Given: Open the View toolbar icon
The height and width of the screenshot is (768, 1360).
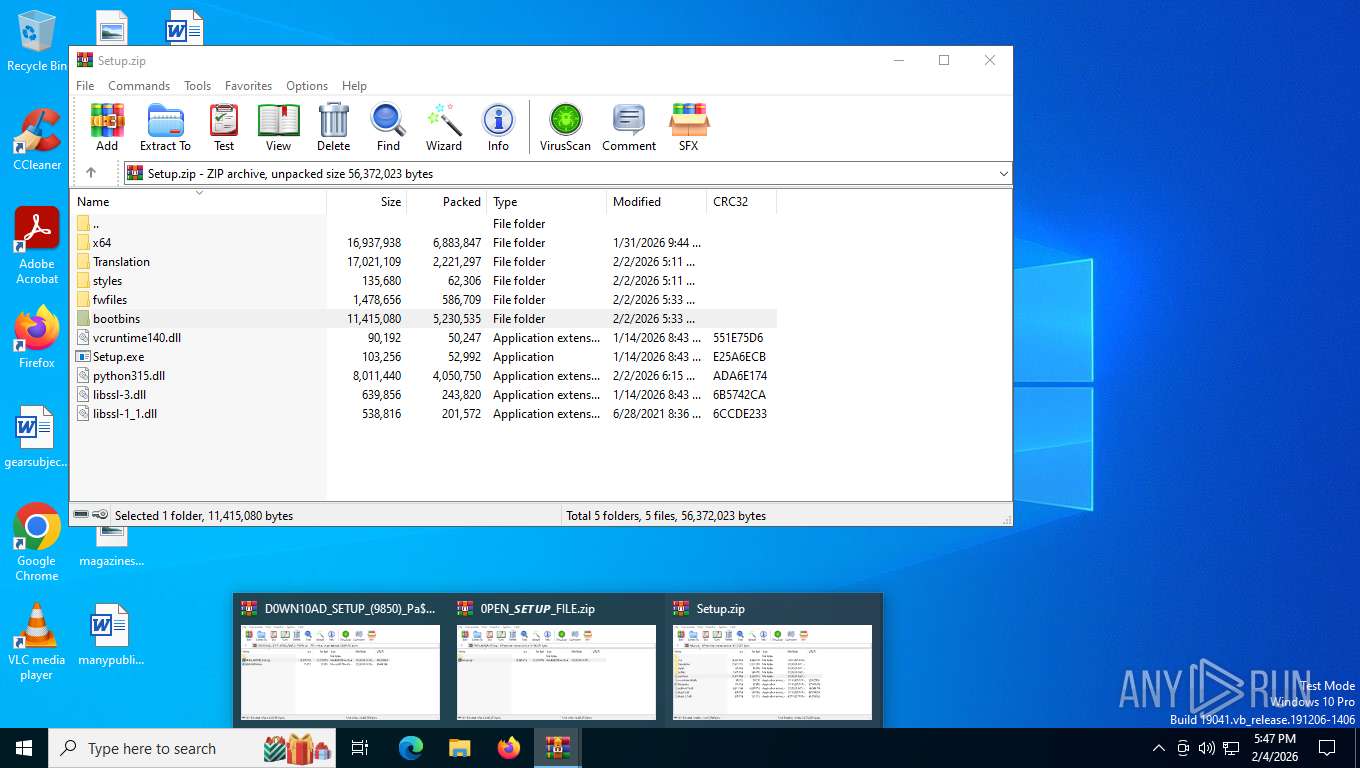Looking at the screenshot, I should [x=278, y=127].
